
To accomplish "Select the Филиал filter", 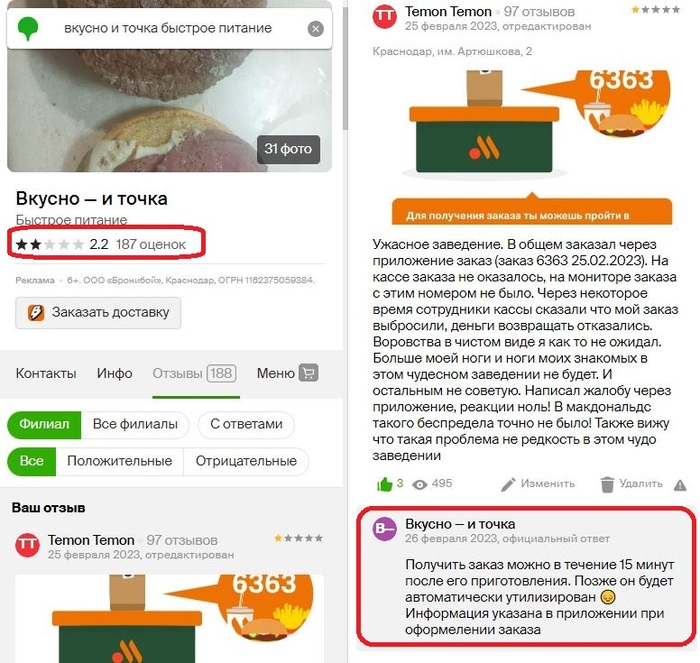I will coord(44,424).
